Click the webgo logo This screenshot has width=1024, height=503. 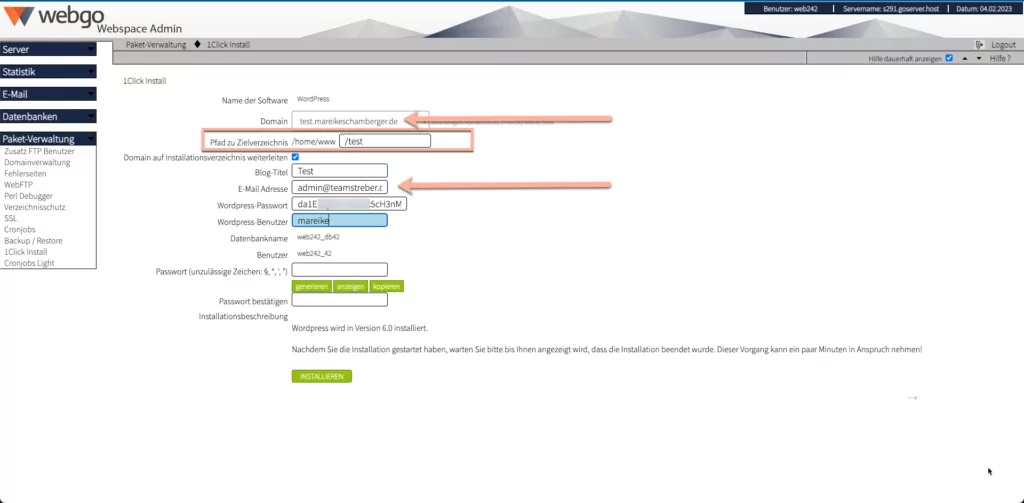[x=54, y=16]
